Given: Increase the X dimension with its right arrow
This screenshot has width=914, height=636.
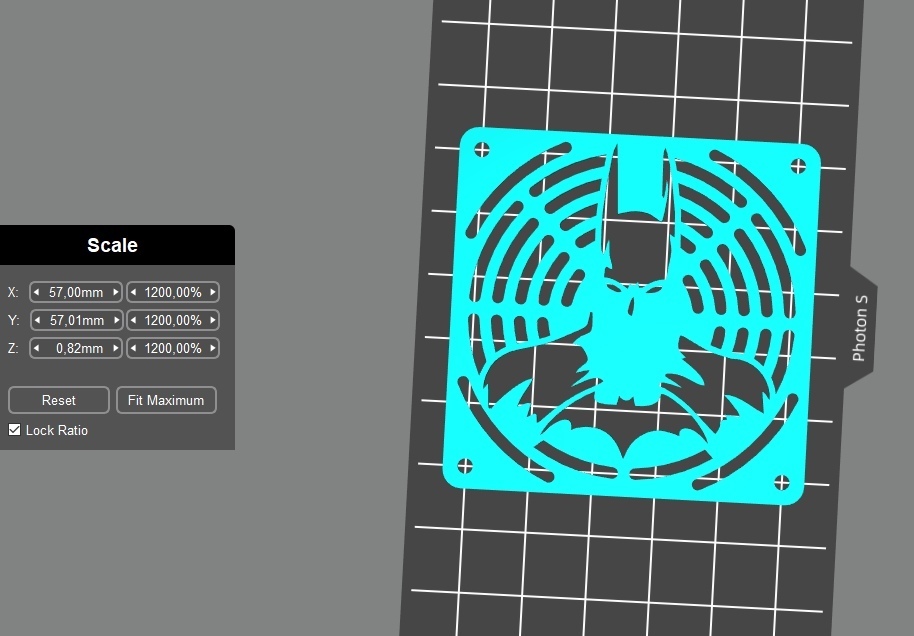Looking at the screenshot, I should 118,292.
